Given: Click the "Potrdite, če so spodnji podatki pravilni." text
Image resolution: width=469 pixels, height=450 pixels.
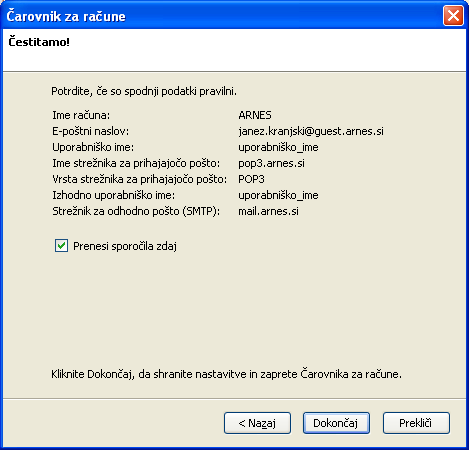Looking at the screenshot, I should coord(144,91).
